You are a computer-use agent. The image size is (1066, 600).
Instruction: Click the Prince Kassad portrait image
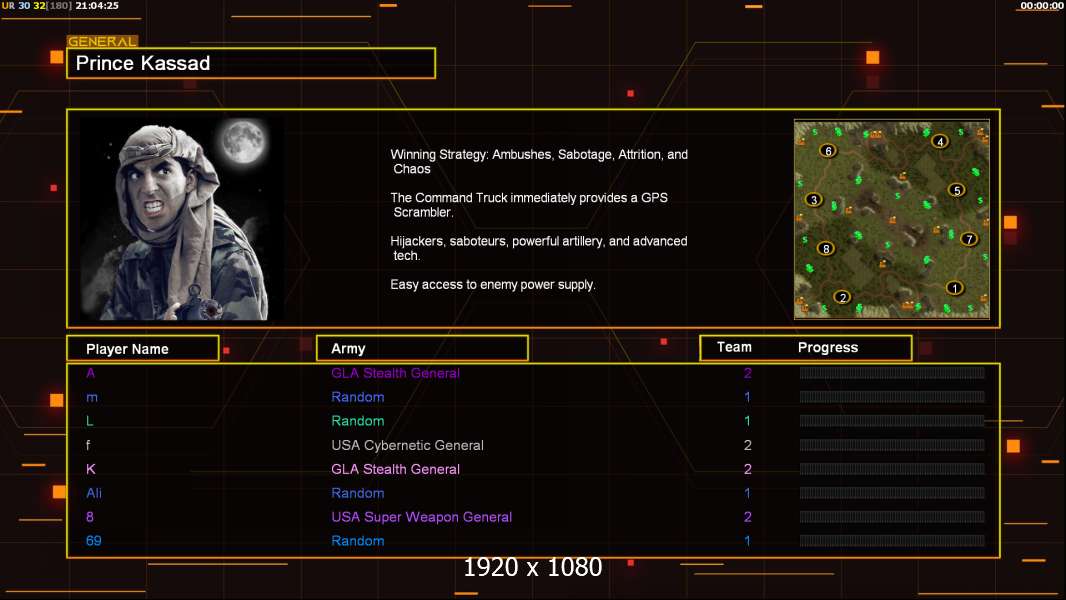pyautogui.click(x=182, y=219)
